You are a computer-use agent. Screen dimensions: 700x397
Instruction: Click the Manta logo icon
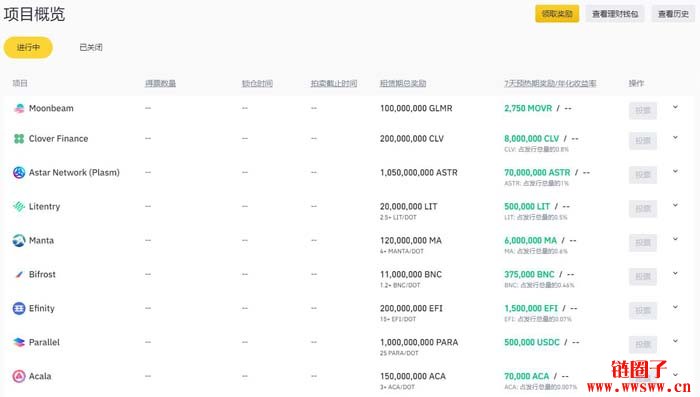click(x=19, y=241)
